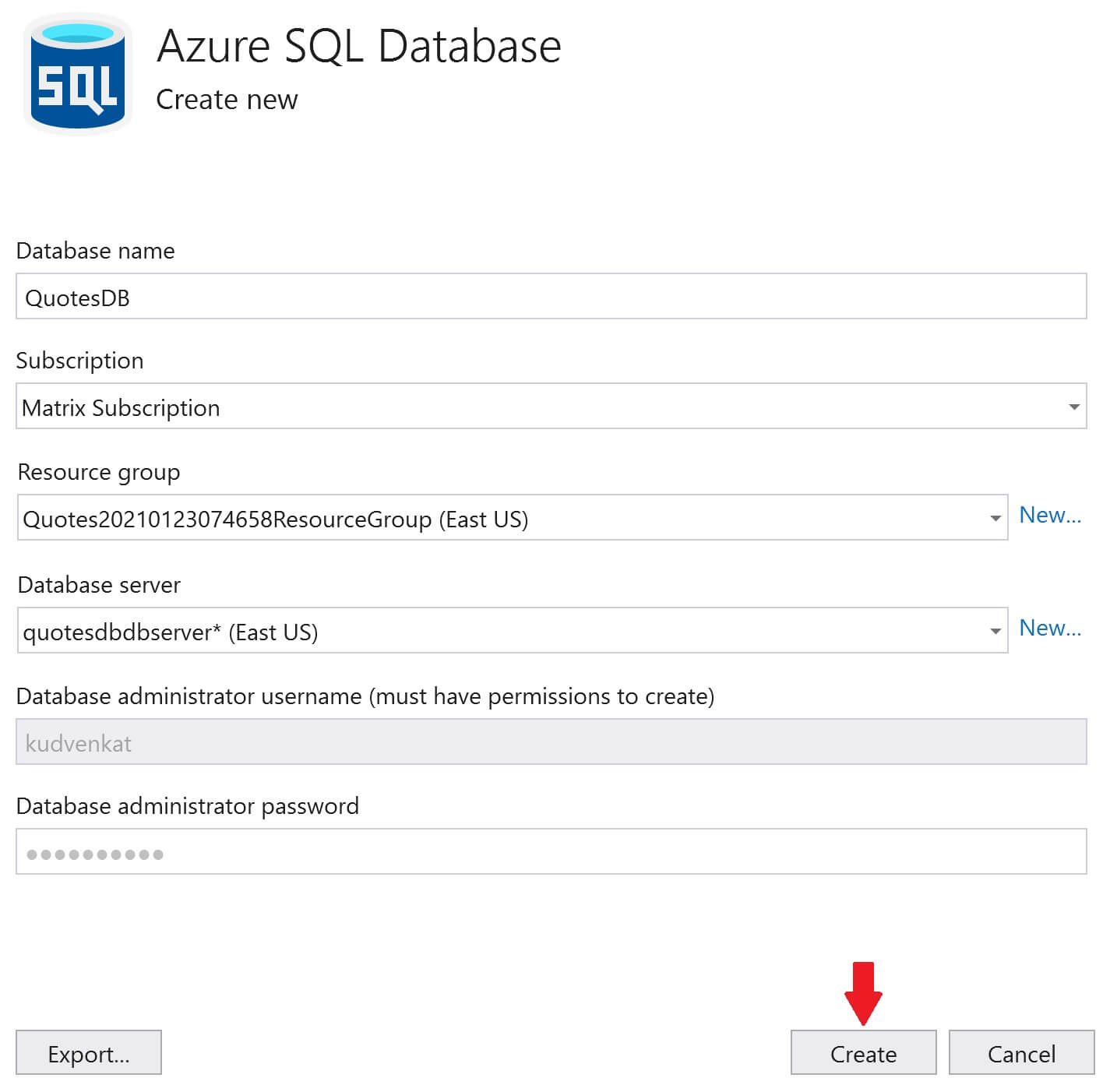
Task: Open the Matrix Subscription dropdown
Action: coord(551,406)
